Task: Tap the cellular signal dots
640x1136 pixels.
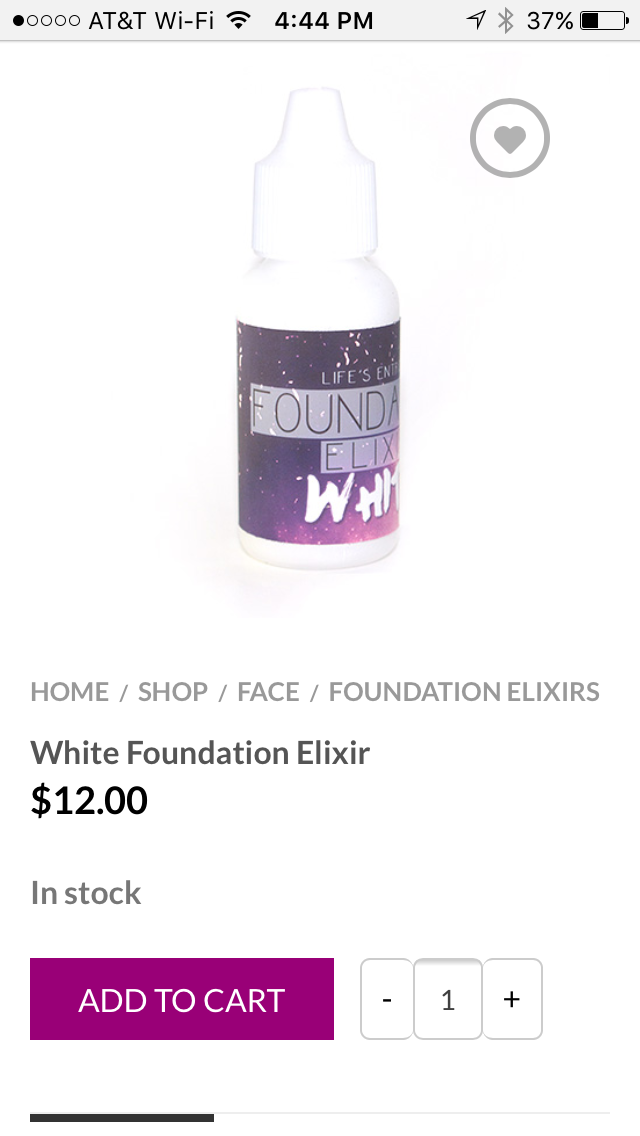Action: click(46, 20)
